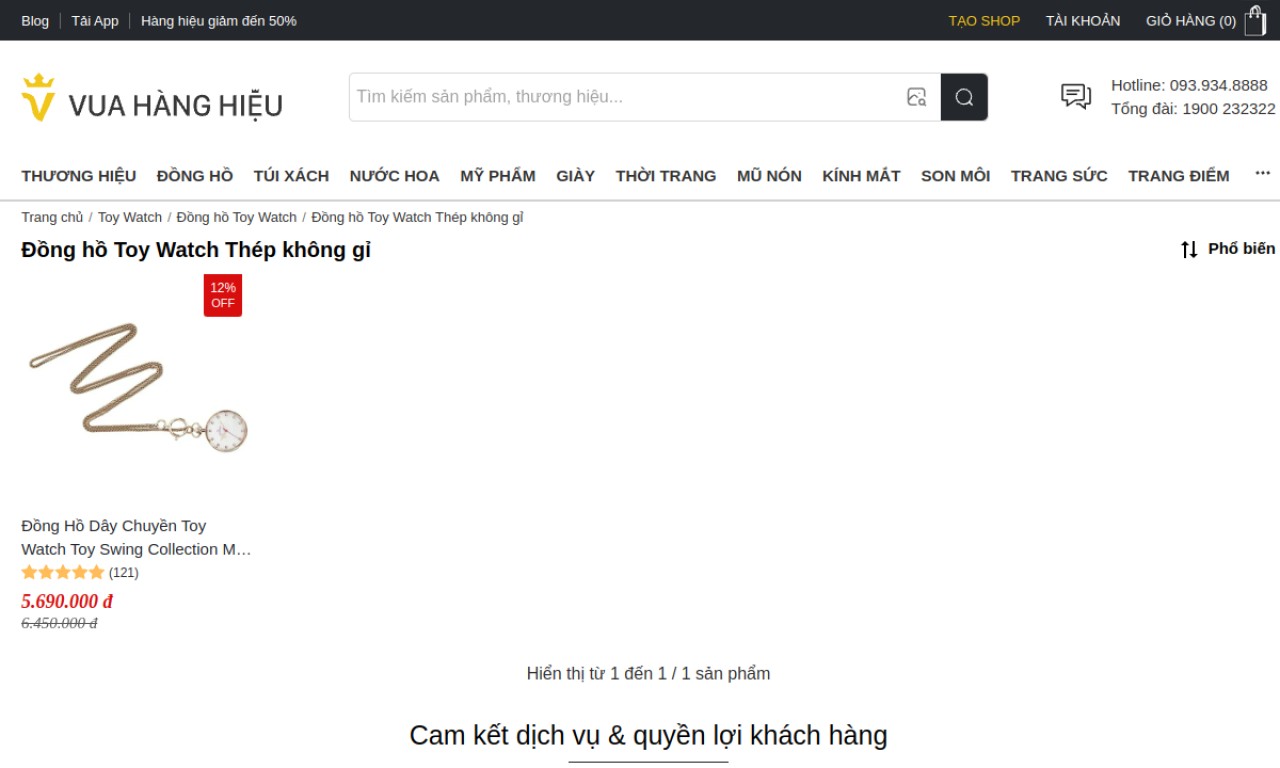This screenshot has width=1280, height=768.
Task: Open MỸ PHẨM category menu
Action: tap(498, 176)
